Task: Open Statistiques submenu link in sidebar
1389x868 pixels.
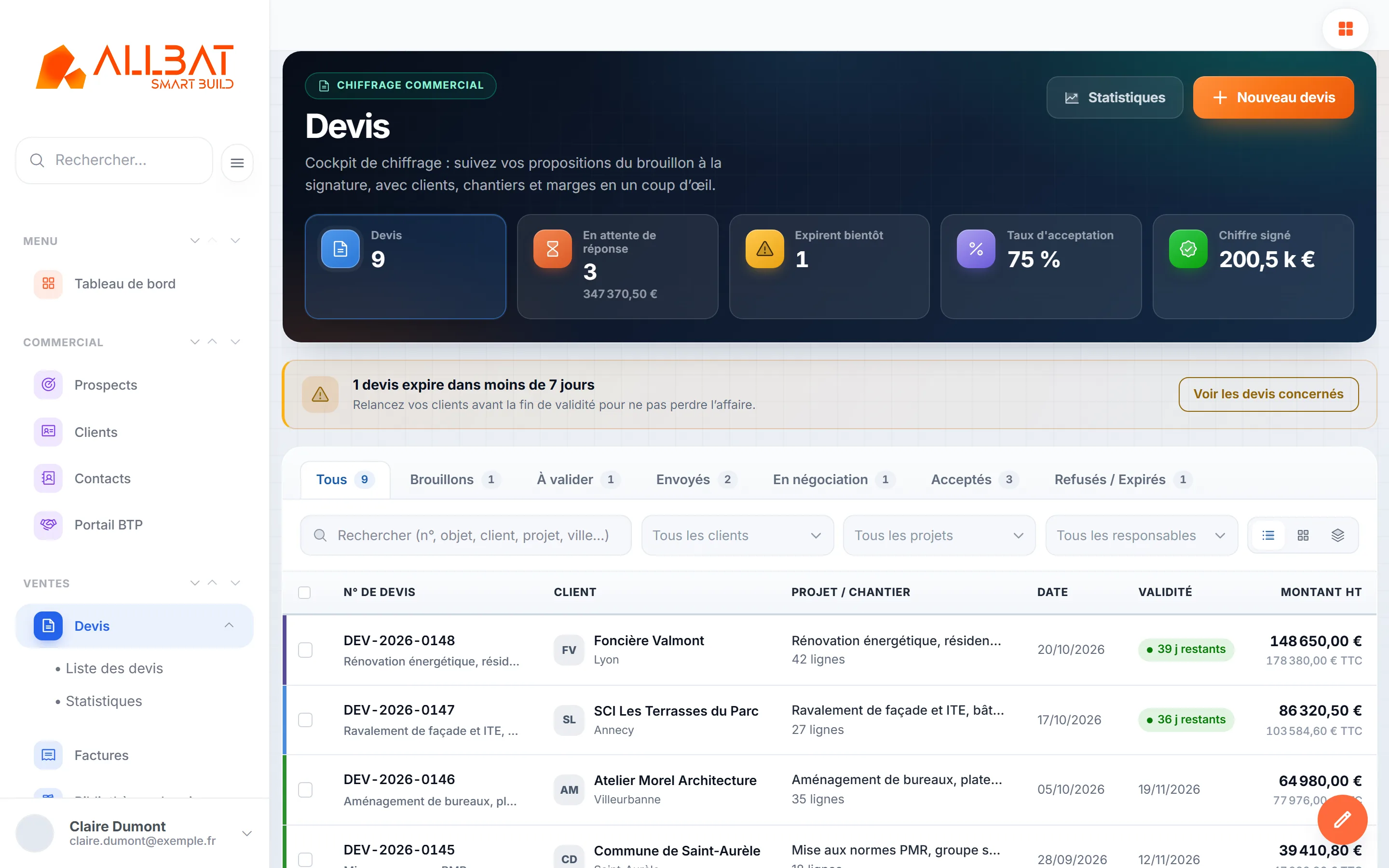Action: coord(103,701)
